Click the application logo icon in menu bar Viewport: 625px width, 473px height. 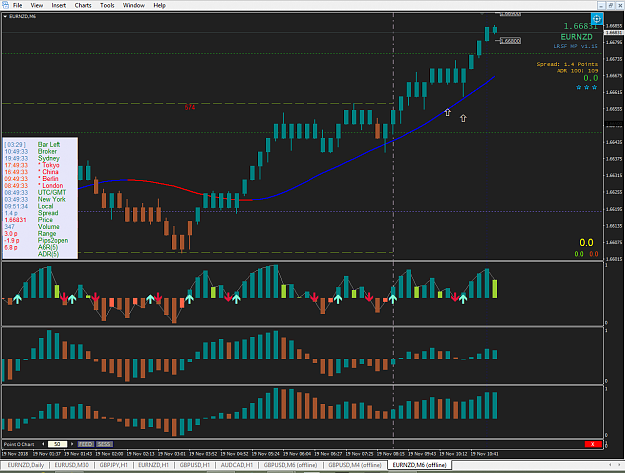pyautogui.click(x=5, y=5)
